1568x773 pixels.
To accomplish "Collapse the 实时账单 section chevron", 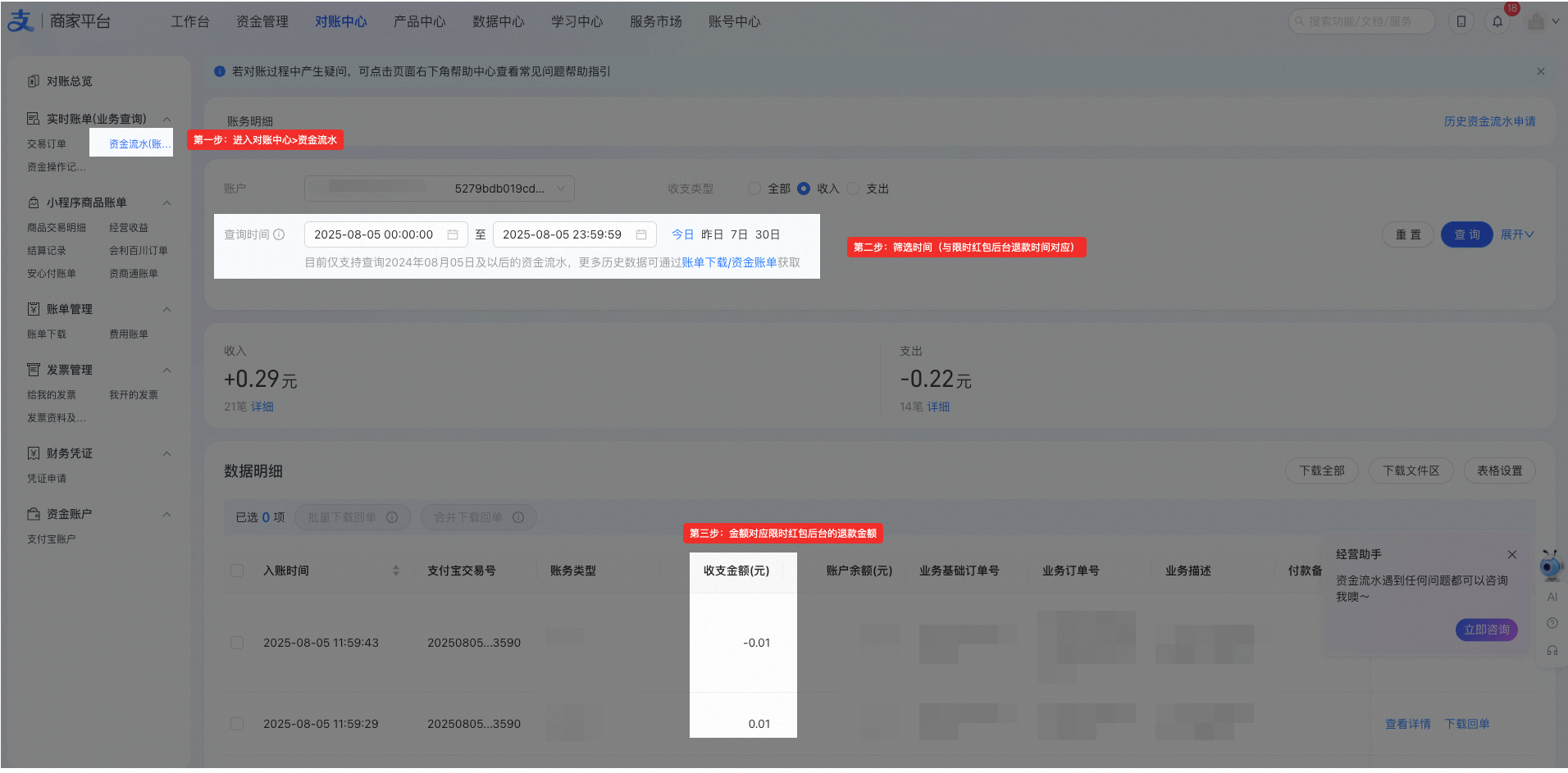I will coord(166,119).
